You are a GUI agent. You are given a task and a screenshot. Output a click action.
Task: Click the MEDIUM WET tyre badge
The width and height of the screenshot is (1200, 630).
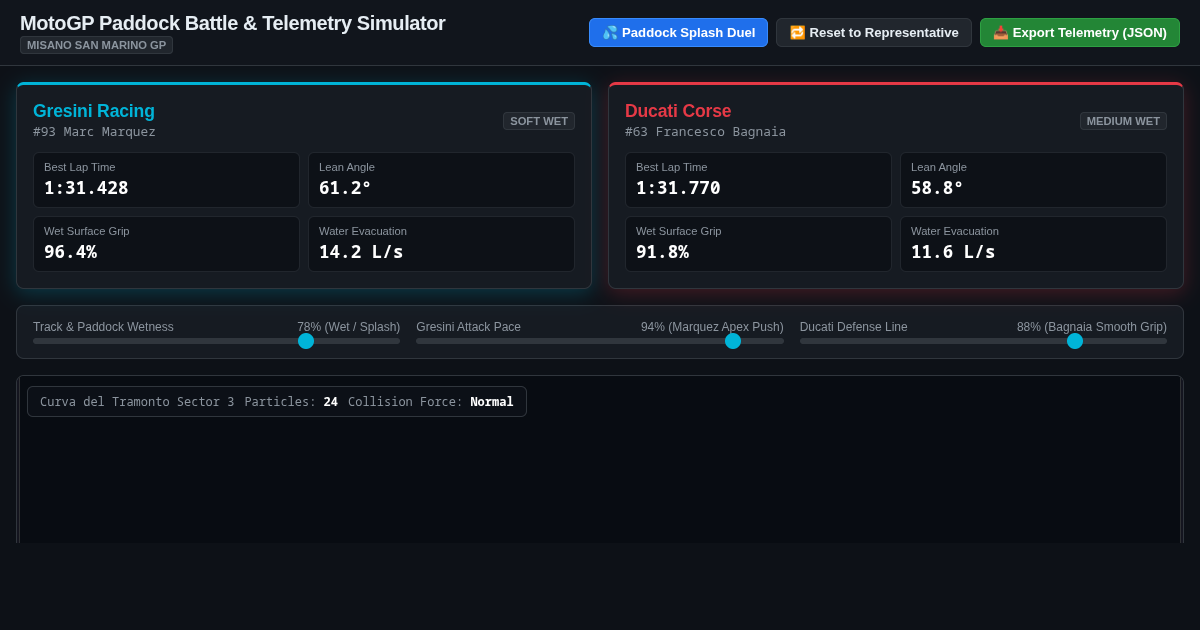(x=1123, y=121)
